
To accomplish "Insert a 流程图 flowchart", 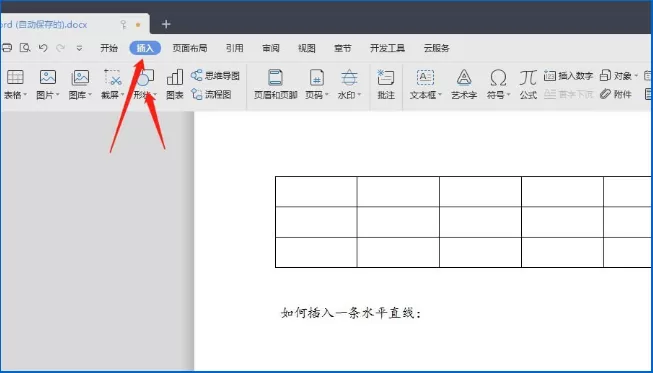I will 211,94.
